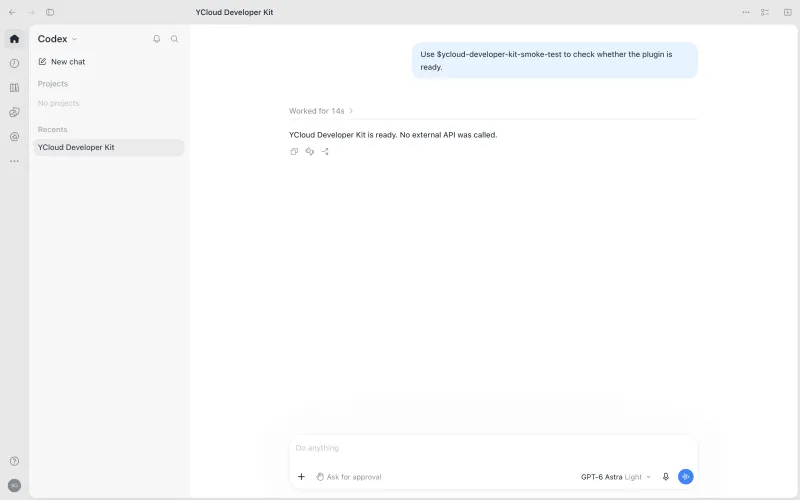
Task: Open the add panel icon at top right
Action: [x=788, y=12]
